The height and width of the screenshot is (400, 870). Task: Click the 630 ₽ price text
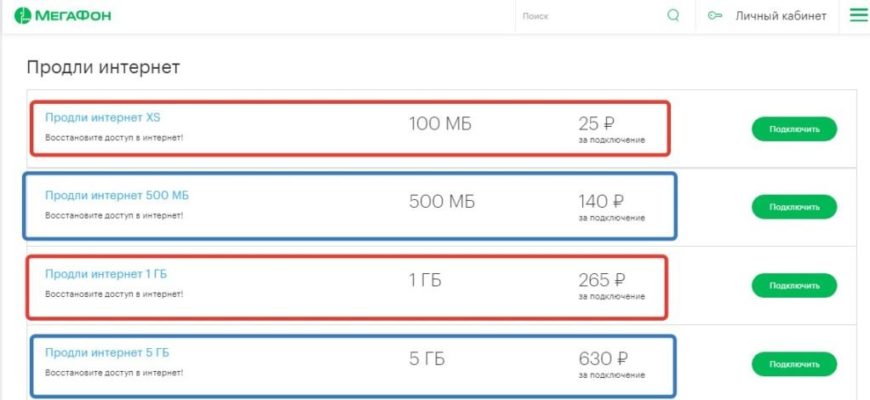(x=603, y=359)
